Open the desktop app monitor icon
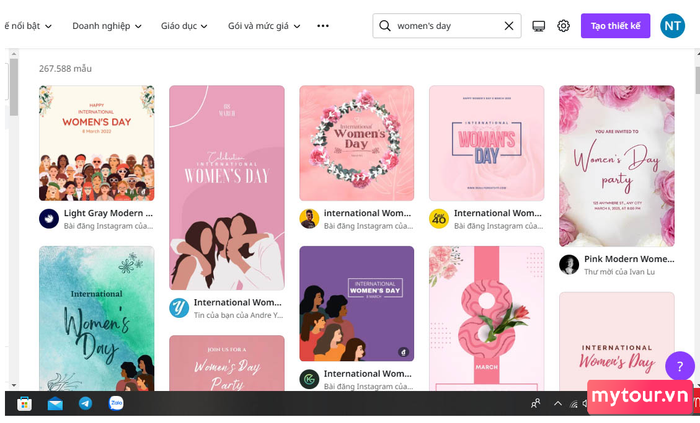 (539, 26)
